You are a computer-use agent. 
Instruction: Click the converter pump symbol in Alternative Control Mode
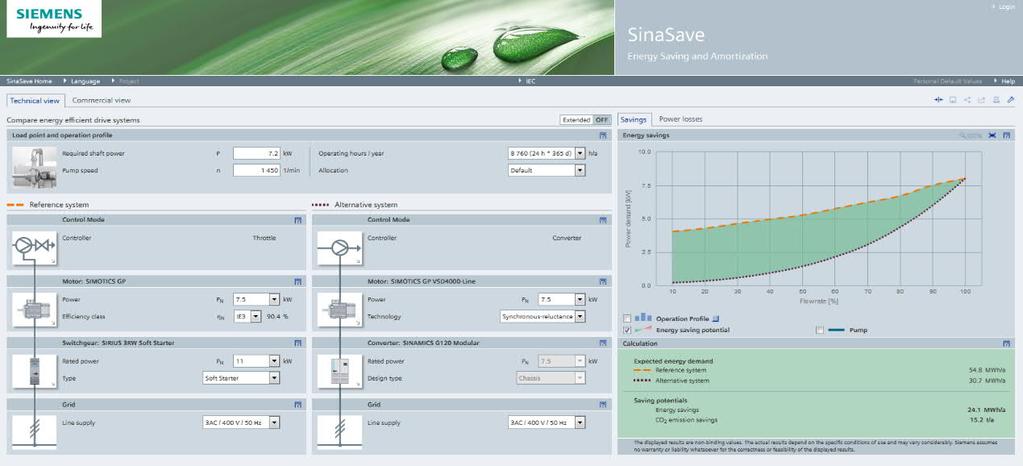point(339,248)
